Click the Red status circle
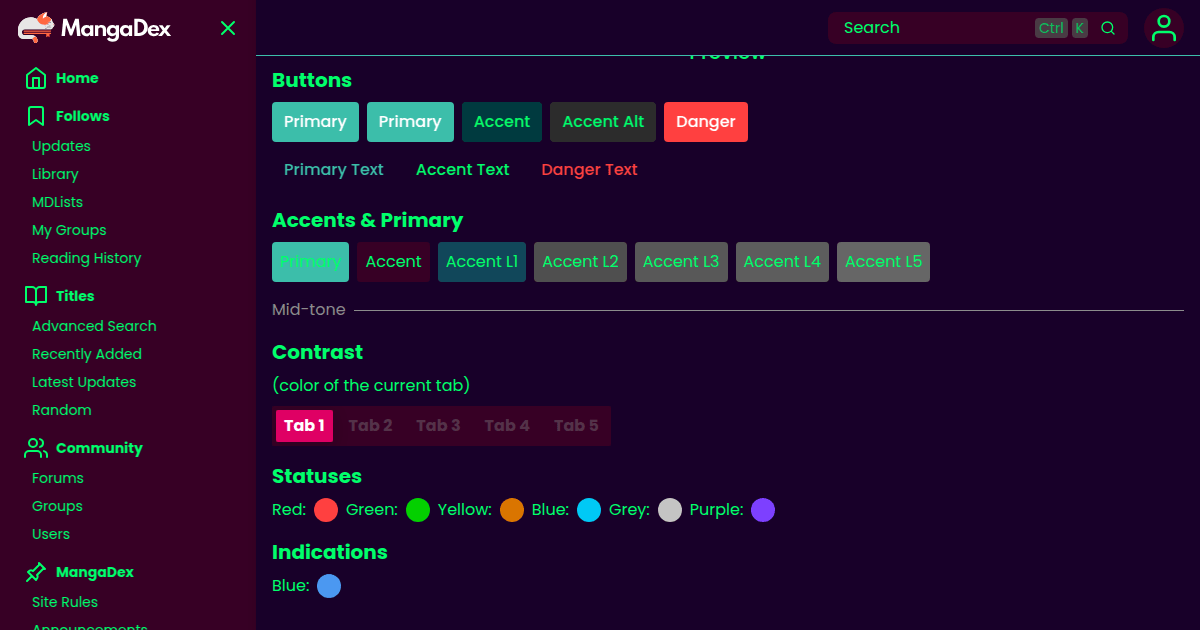This screenshot has width=1200, height=630. [x=326, y=510]
